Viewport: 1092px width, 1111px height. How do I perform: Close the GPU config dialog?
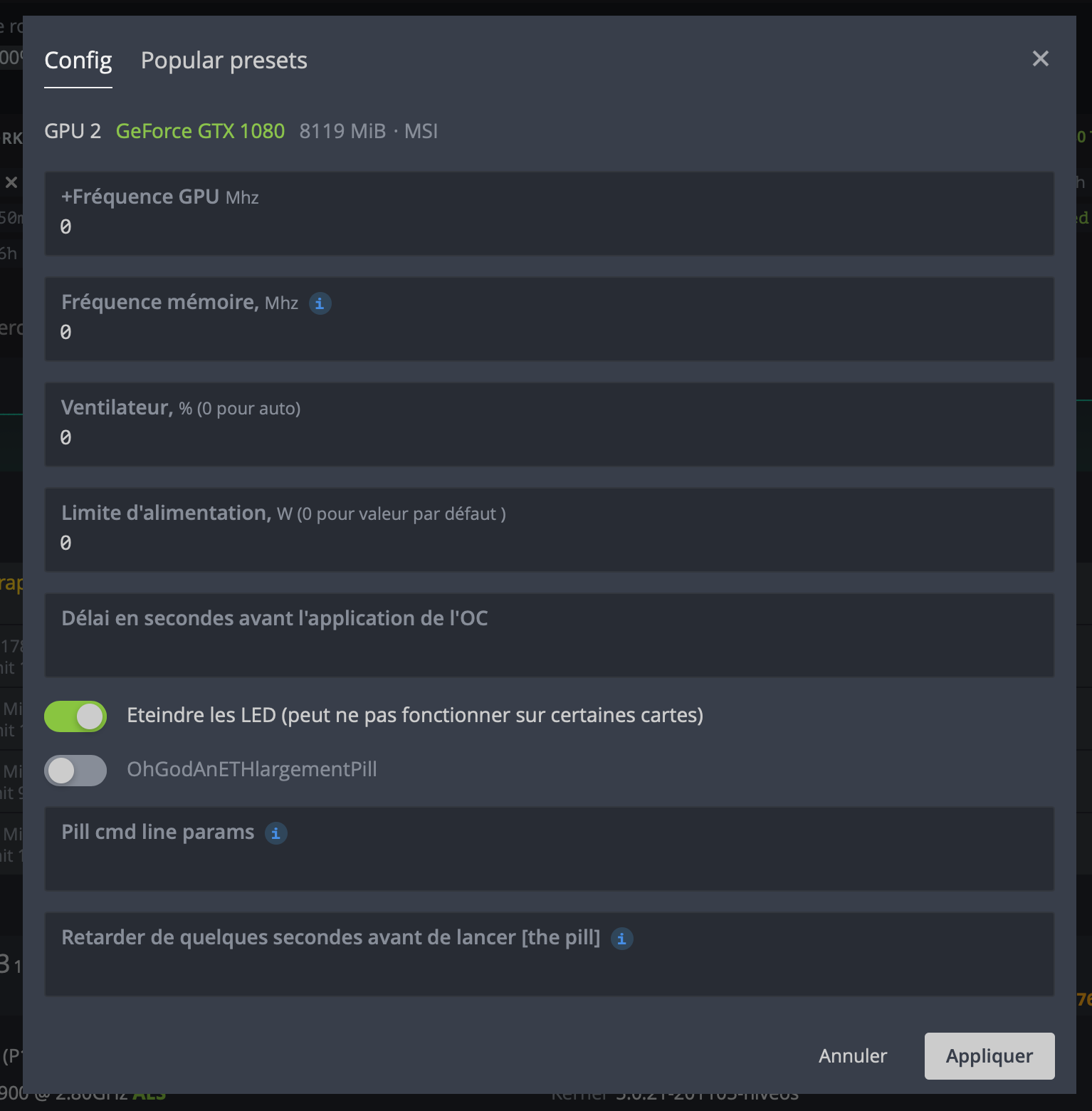click(1040, 58)
